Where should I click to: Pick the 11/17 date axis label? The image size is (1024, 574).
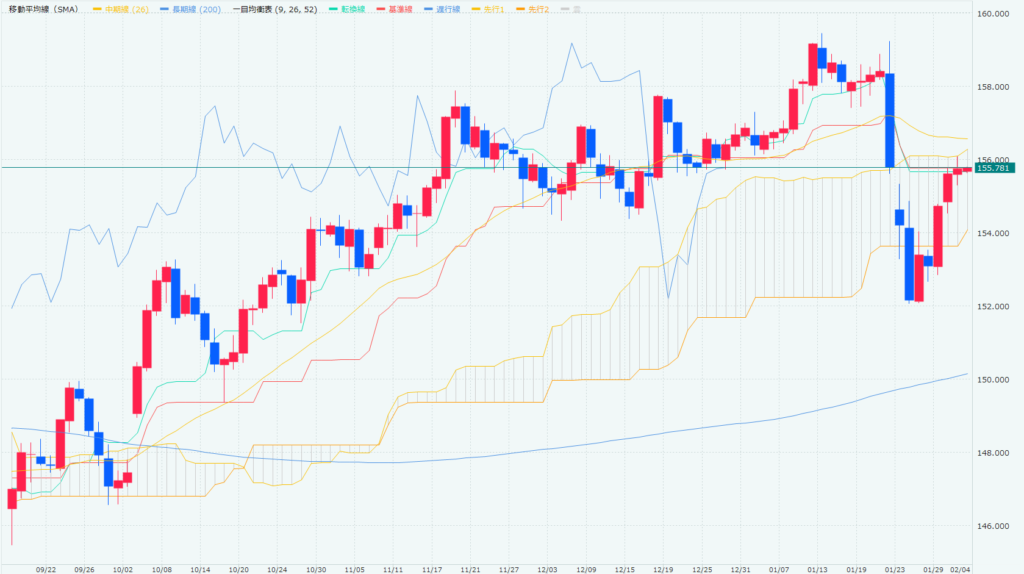click(432, 567)
